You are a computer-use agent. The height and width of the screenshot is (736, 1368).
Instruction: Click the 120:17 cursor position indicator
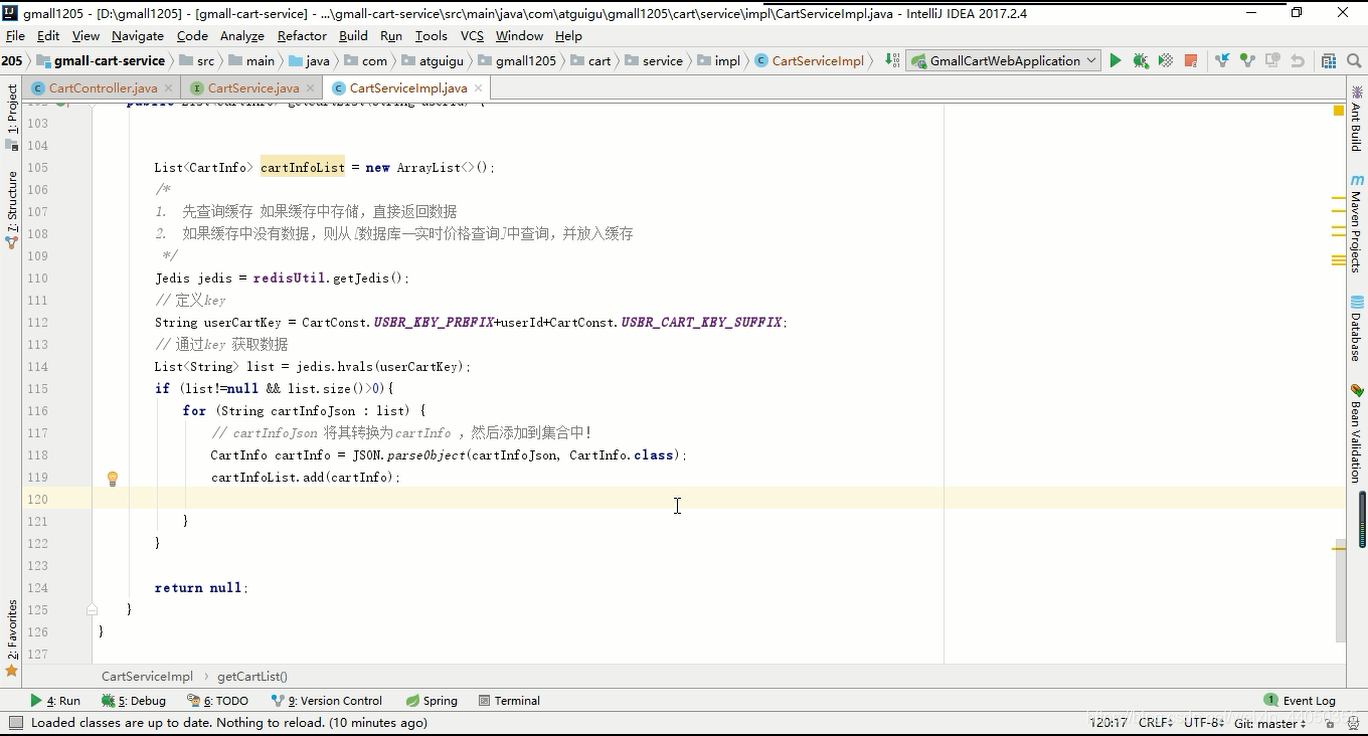[x=1108, y=723]
